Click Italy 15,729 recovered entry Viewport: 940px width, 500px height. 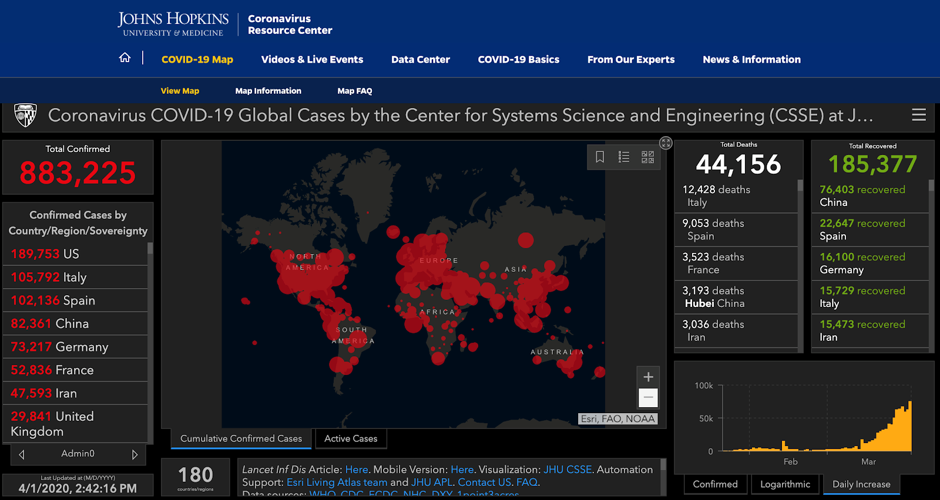pos(870,297)
